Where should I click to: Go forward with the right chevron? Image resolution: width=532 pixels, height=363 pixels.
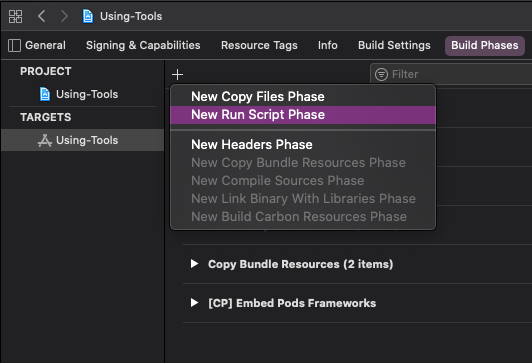pyautogui.click(x=64, y=16)
